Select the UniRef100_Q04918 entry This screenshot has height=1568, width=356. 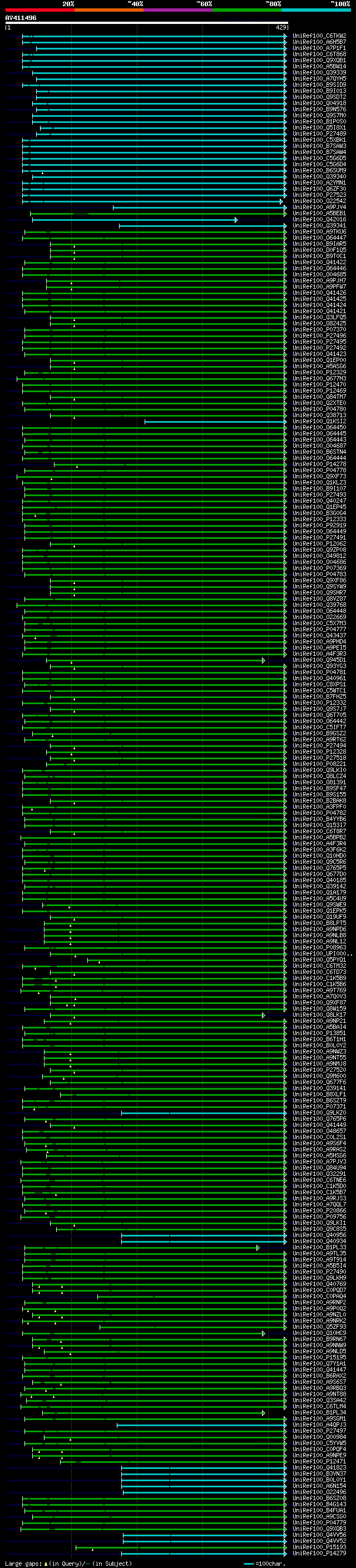tap(319, 103)
